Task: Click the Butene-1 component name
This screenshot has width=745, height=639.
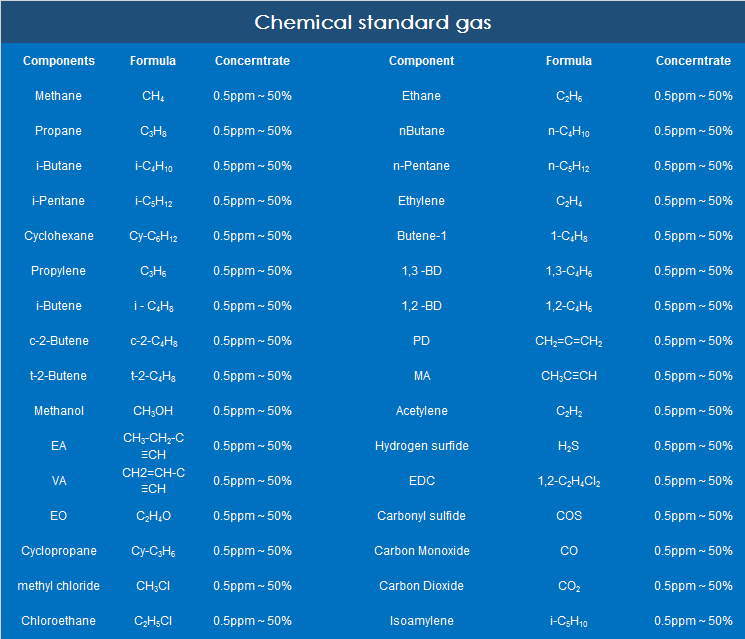Action: click(x=421, y=236)
